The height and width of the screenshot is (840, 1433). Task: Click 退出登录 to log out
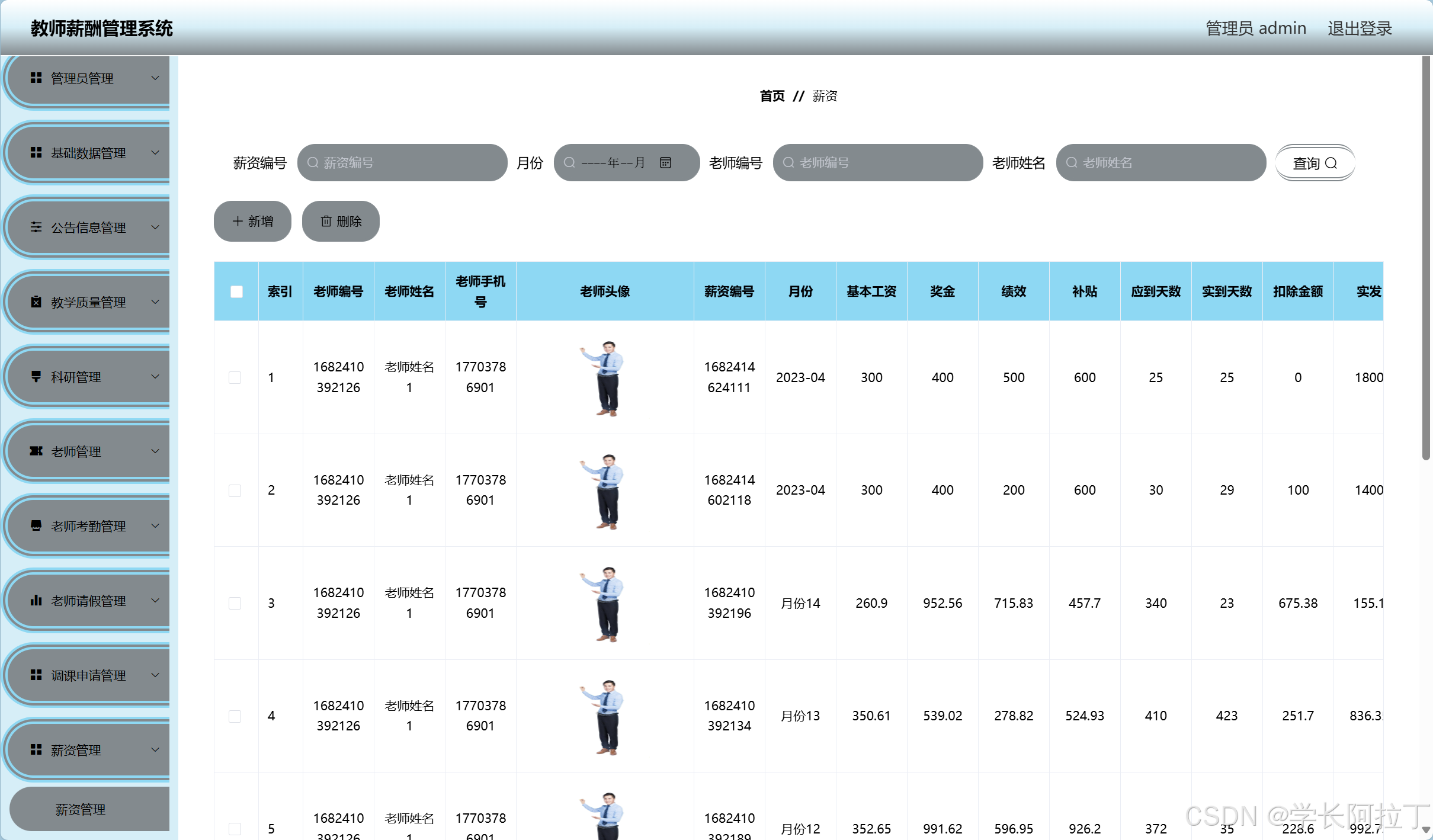pos(1360,28)
